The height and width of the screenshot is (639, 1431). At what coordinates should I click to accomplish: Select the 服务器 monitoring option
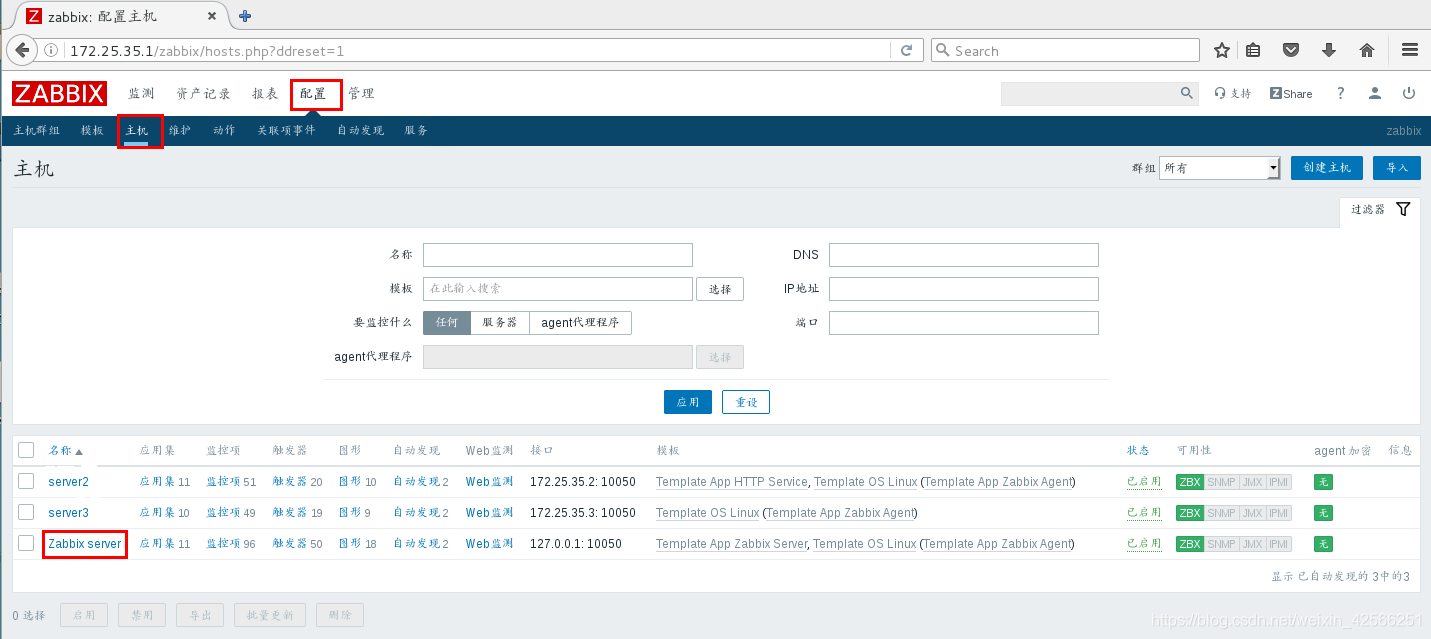500,322
